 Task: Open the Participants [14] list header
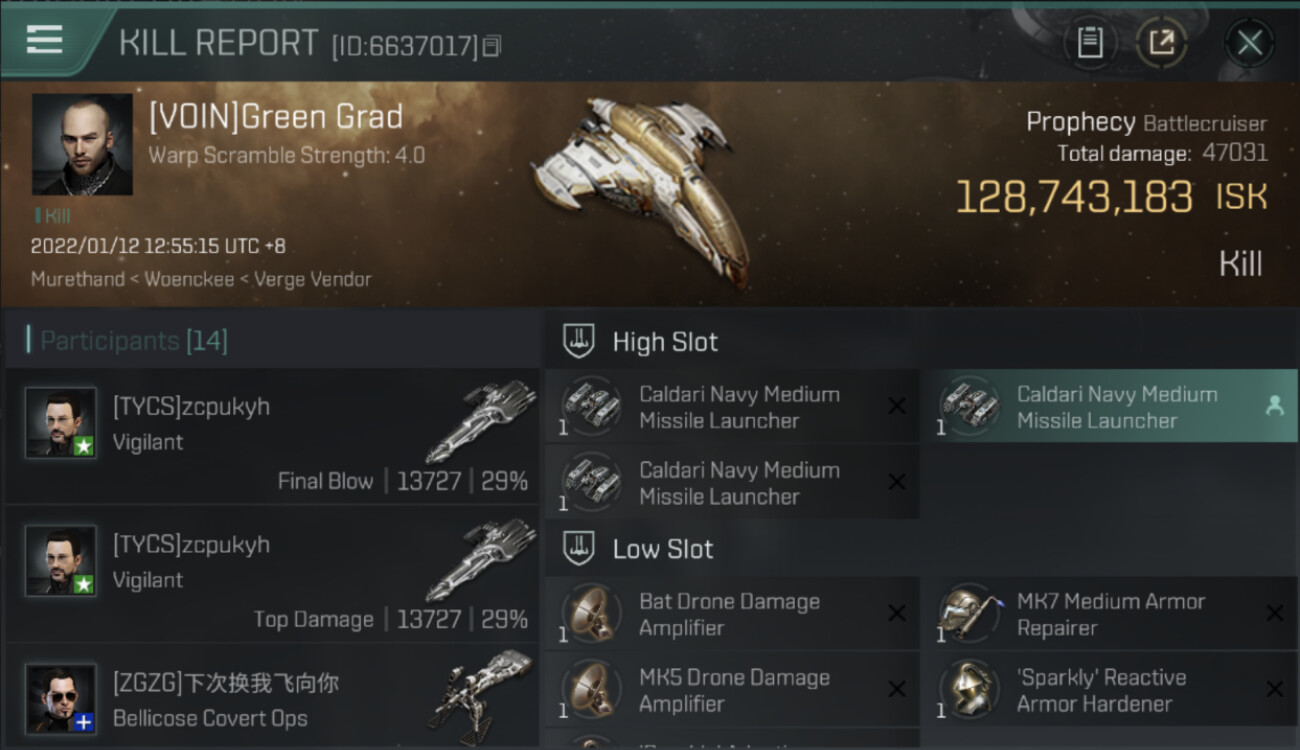pyautogui.click(x=134, y=341)
